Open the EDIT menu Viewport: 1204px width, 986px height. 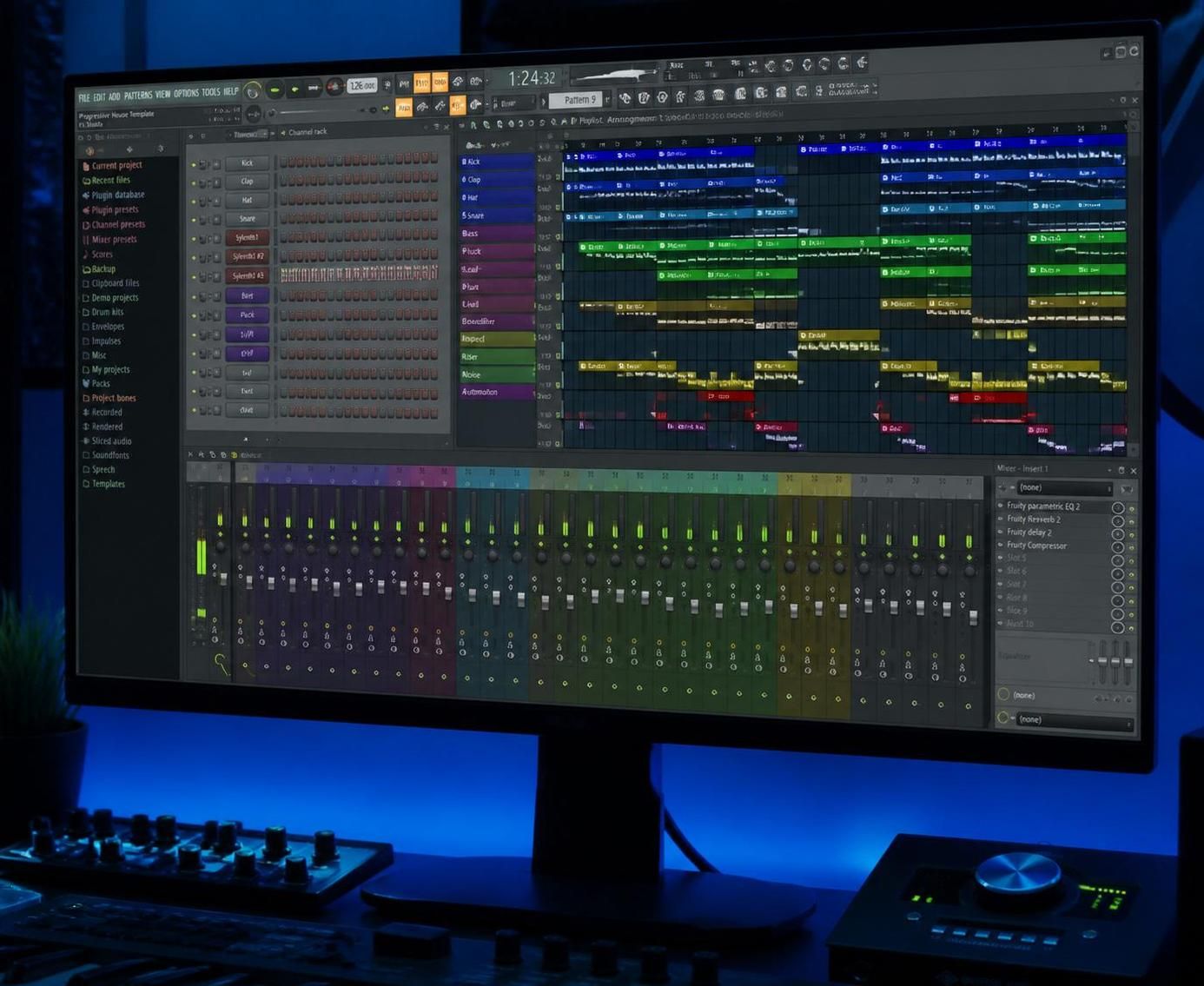tap(99, 96)
